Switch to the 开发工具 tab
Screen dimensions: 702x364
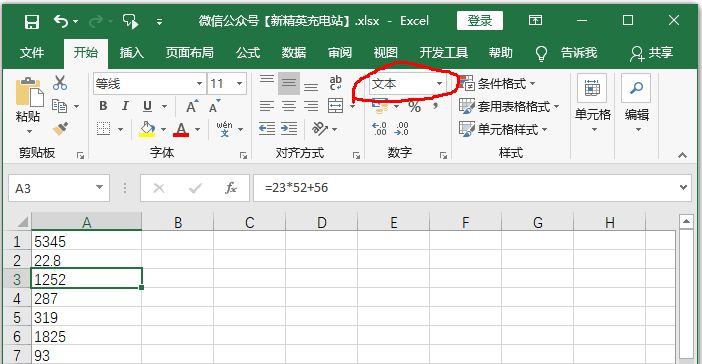point(444,53)
